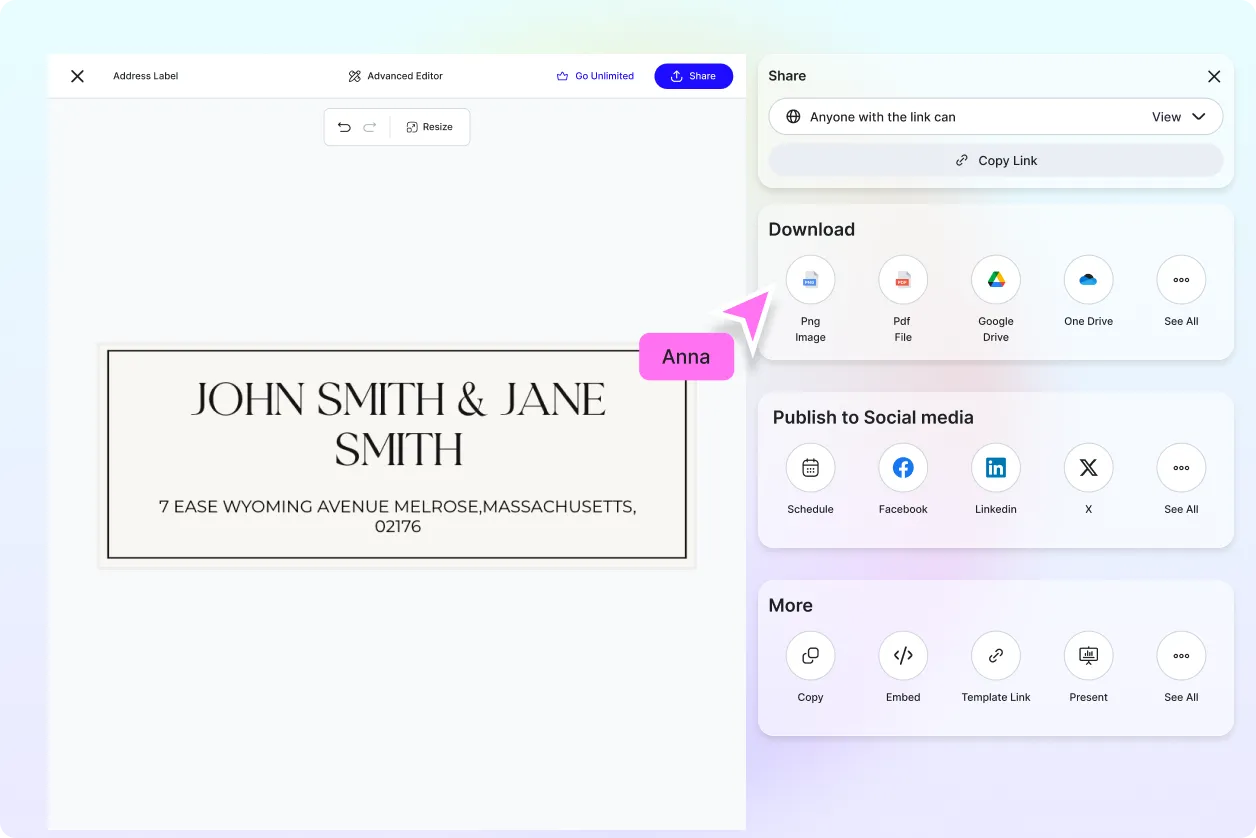The image size is (1256, 838).
Task: Show all Download destinations via See All
Action: coord(1180,280)
